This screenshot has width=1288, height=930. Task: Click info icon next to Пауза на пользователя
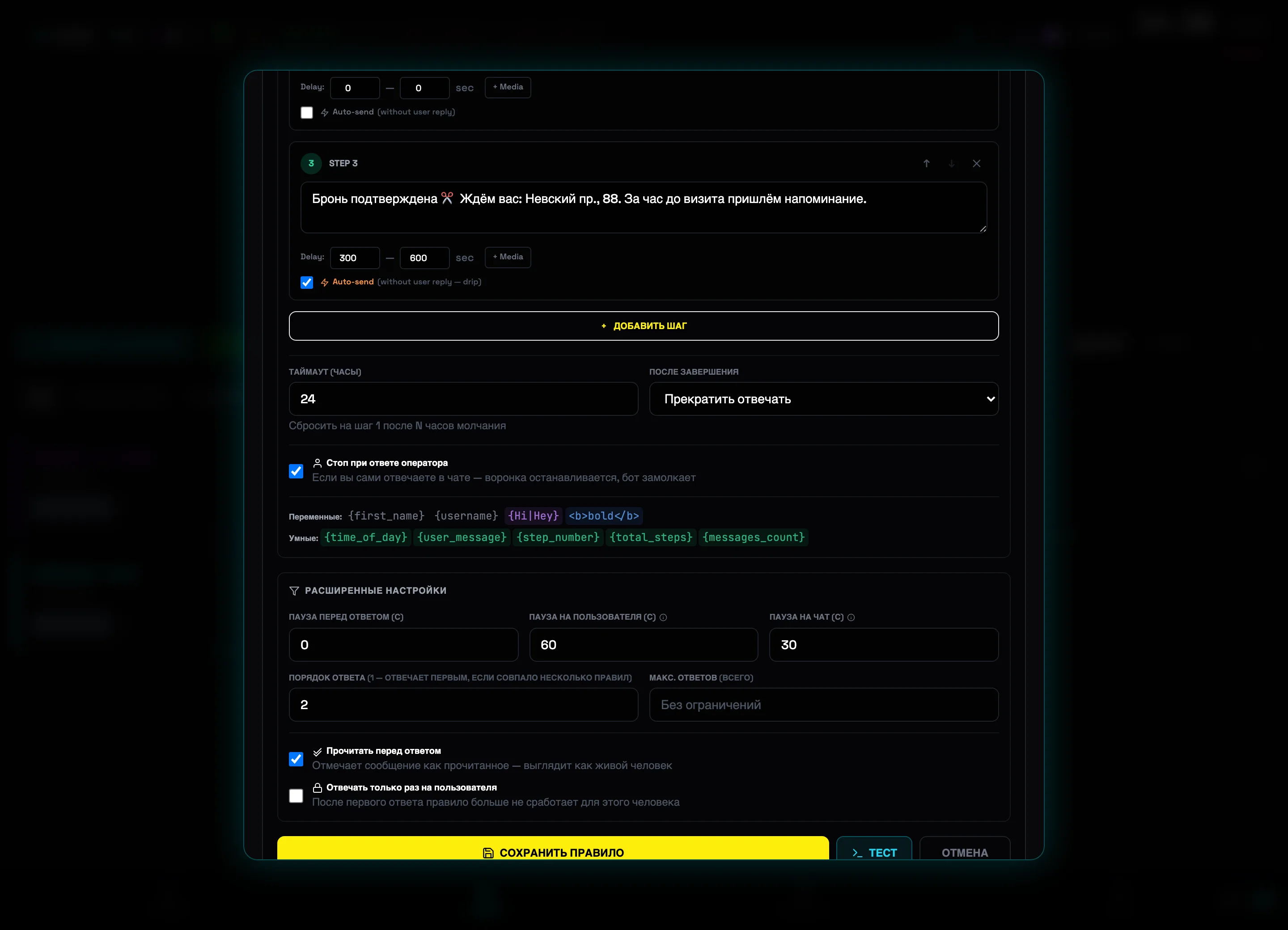663,617
